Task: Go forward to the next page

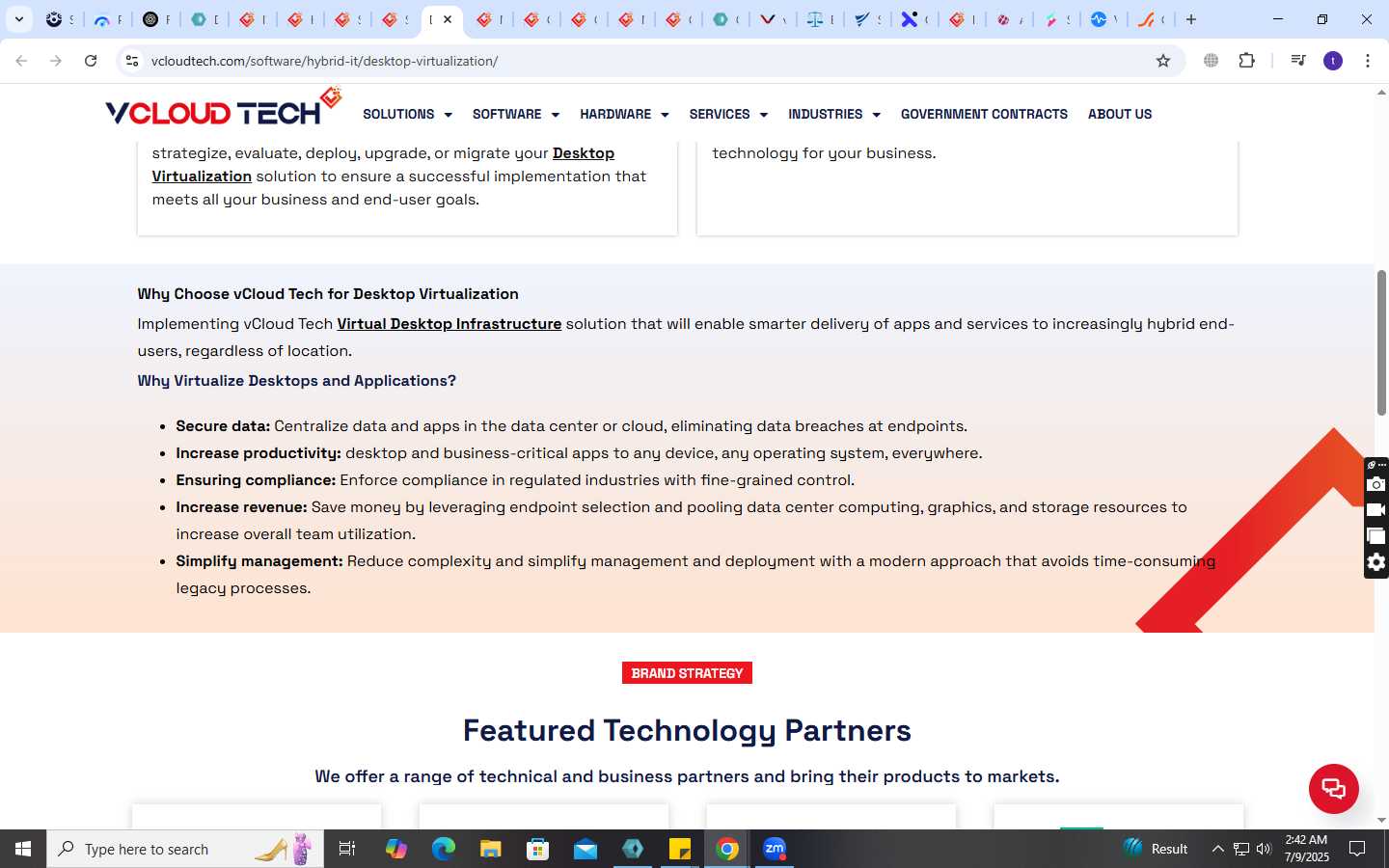Action: tap(56, 61)
